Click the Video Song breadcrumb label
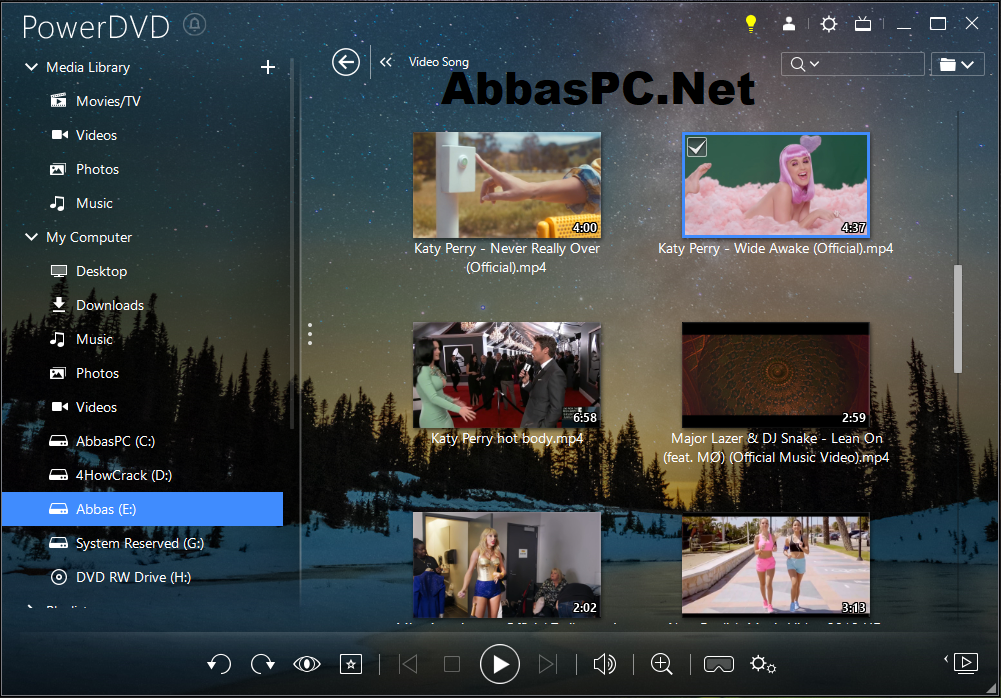 [439, 62]
